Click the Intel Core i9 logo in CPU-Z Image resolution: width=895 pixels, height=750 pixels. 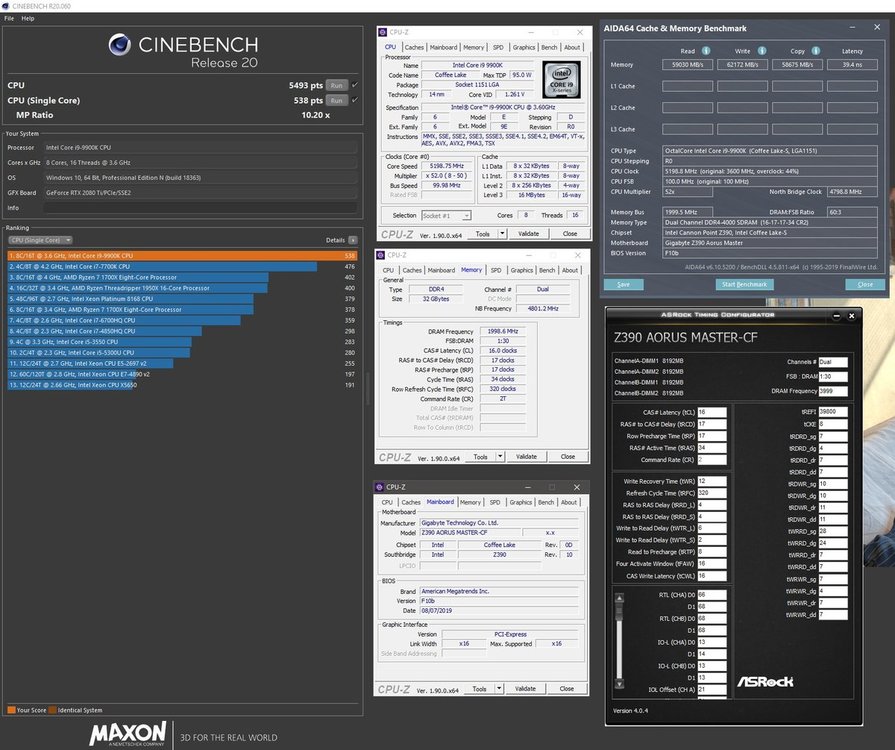coord(561,79)
